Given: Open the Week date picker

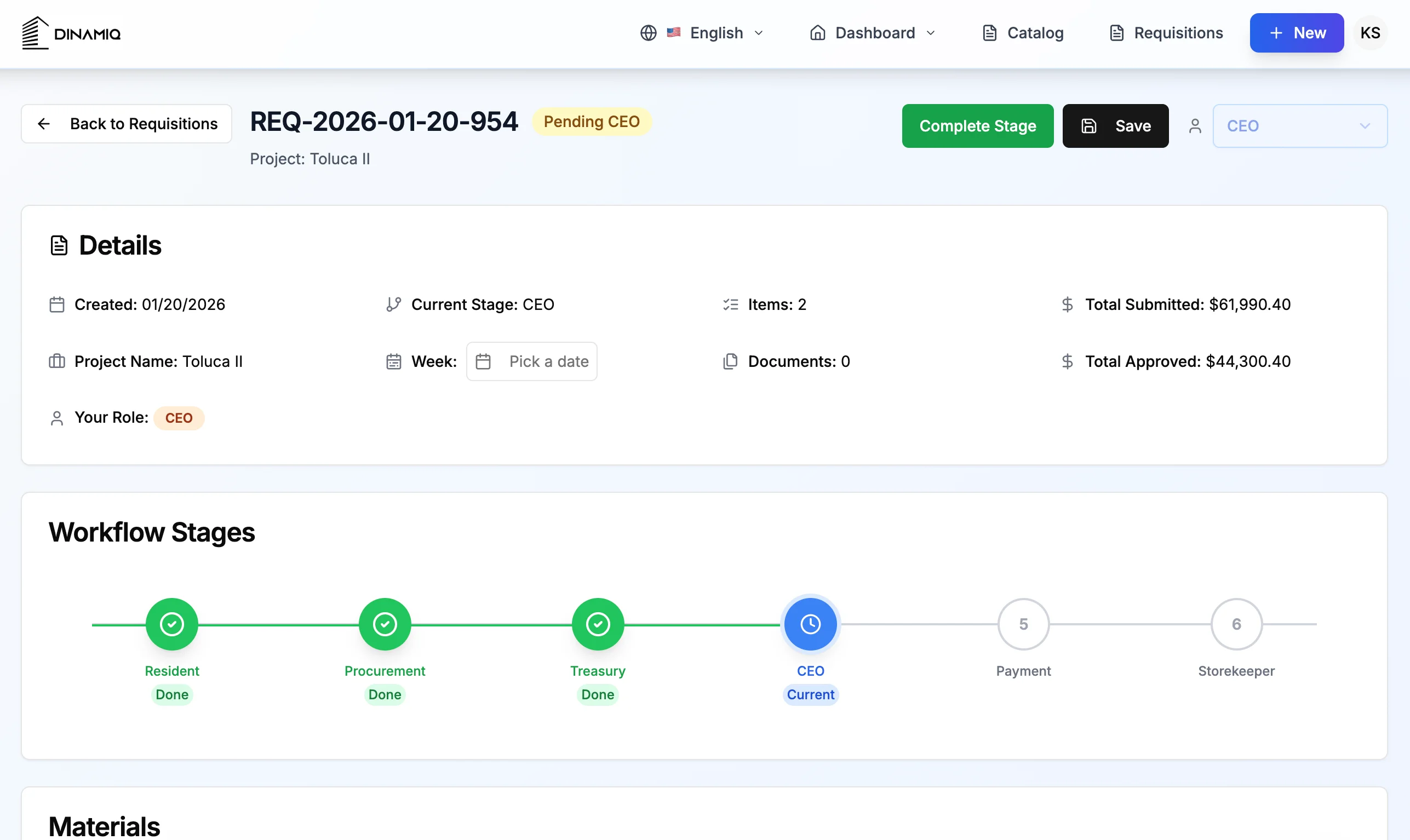Looking at the screenshot, I should [531, 361].
